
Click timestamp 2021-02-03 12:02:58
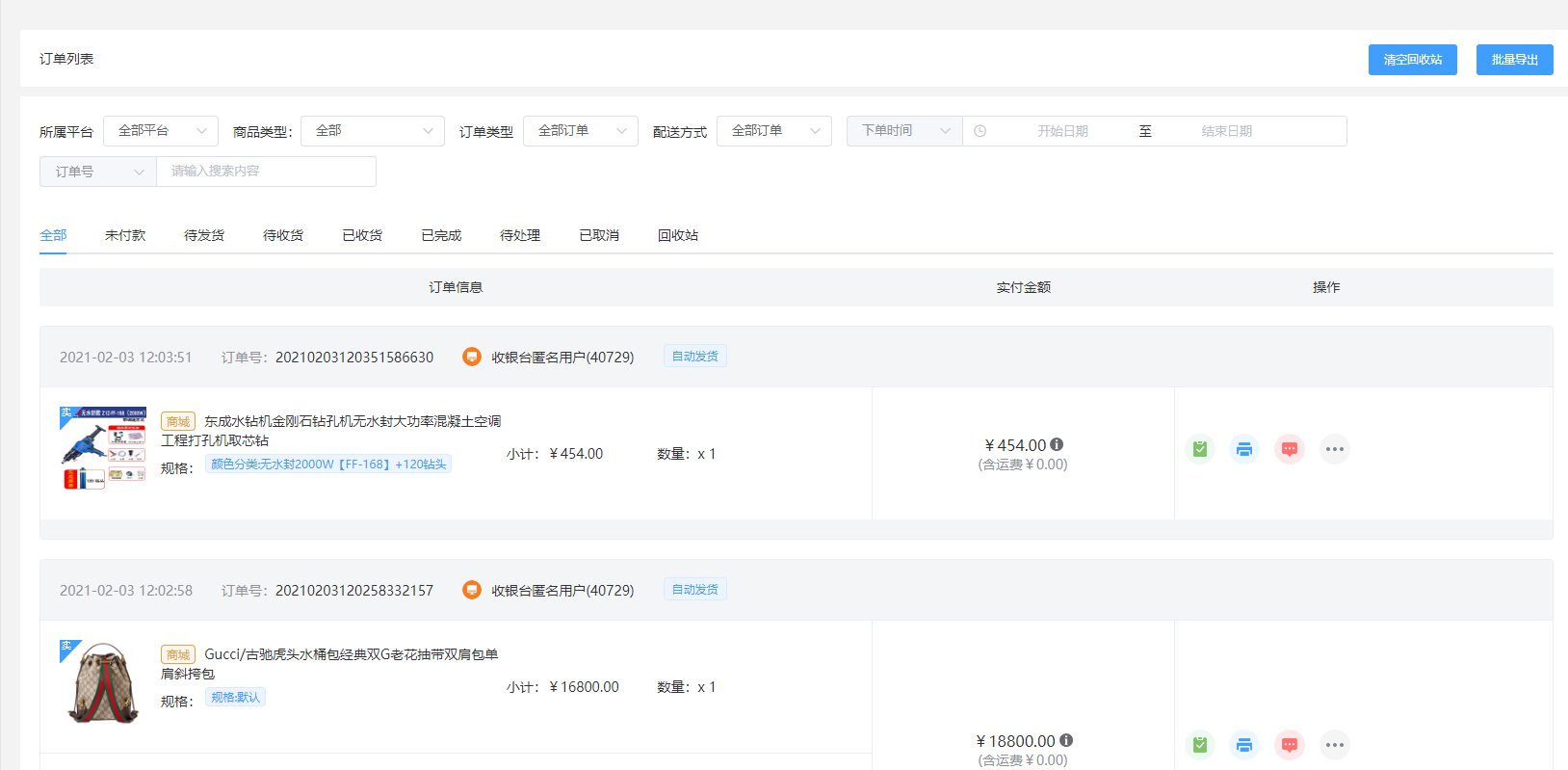(x=126, y=590)
